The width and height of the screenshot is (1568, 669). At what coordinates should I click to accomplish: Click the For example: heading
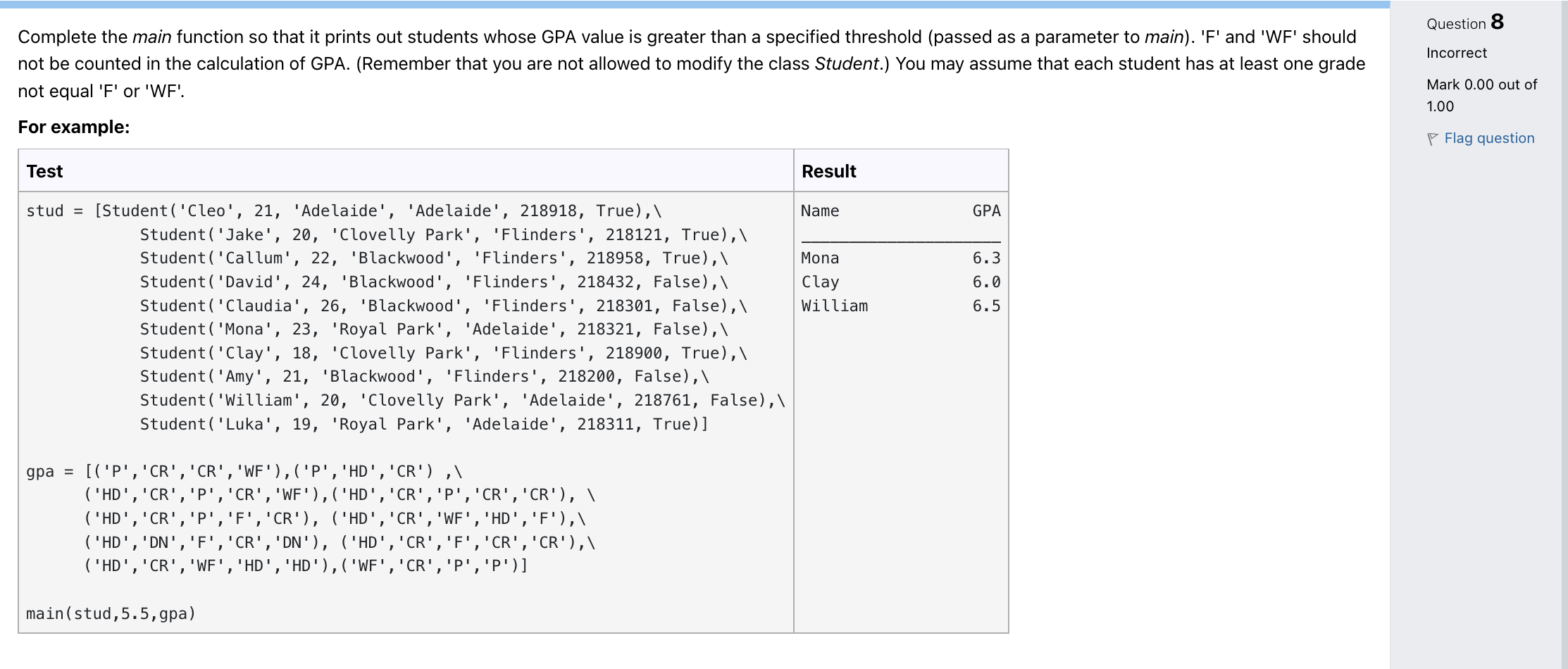74,127
